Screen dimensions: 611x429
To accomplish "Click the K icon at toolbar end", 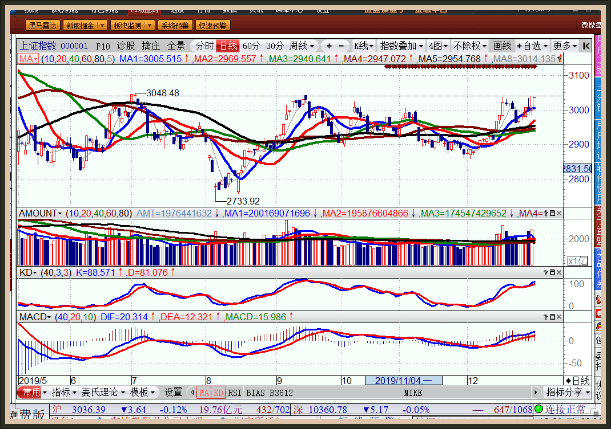I will pyautogui.click(x=586, y=46).
